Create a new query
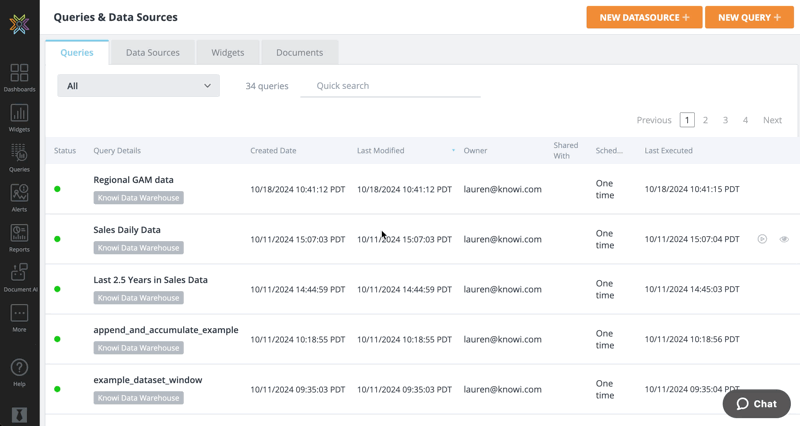Image resolution: width=800 pixels, height=426 pixels. [749, 17]
